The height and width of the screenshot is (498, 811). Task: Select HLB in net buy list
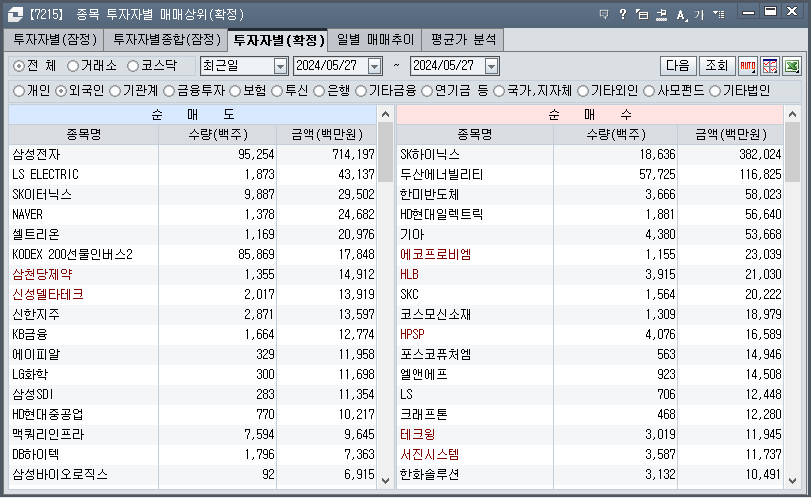(x=590, y=275)
